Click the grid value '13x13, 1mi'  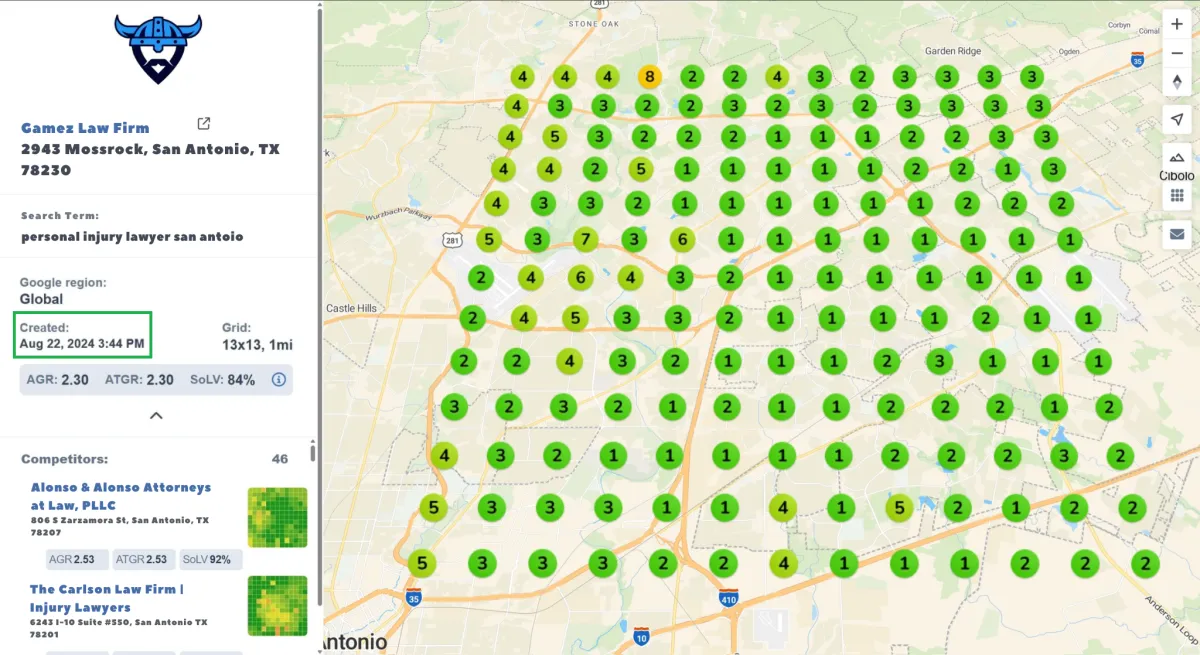point(257,345)
